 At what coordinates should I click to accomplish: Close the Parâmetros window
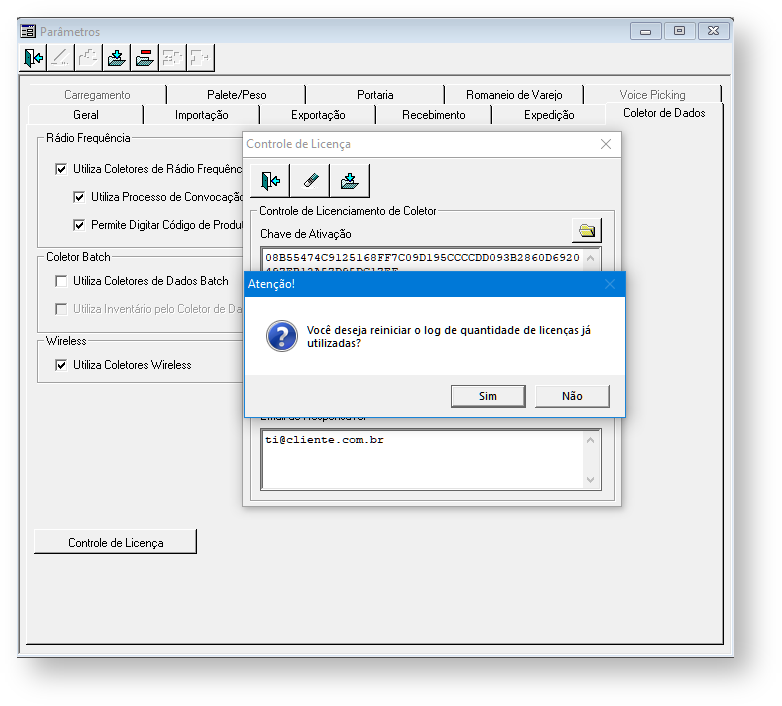[x=714, y=31]
